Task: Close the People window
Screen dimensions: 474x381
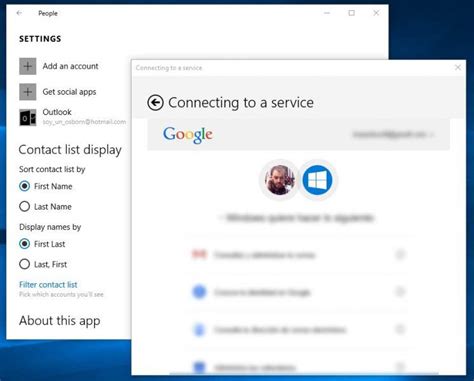Action: 376,13
